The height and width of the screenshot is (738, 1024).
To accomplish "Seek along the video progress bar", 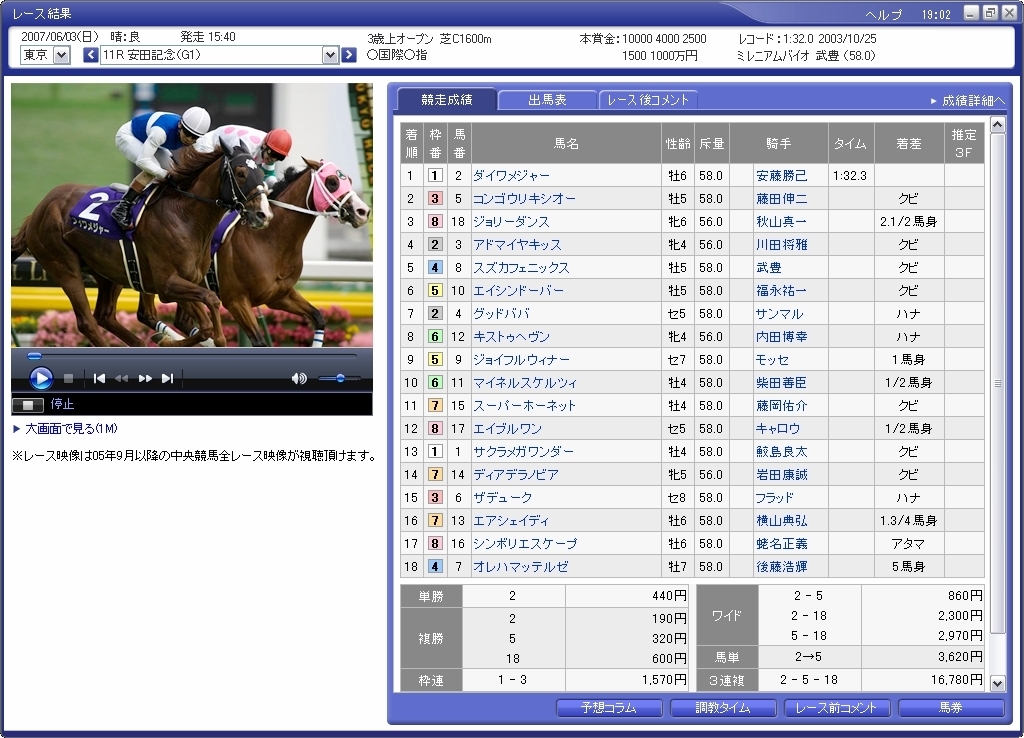I will [191, 357].
